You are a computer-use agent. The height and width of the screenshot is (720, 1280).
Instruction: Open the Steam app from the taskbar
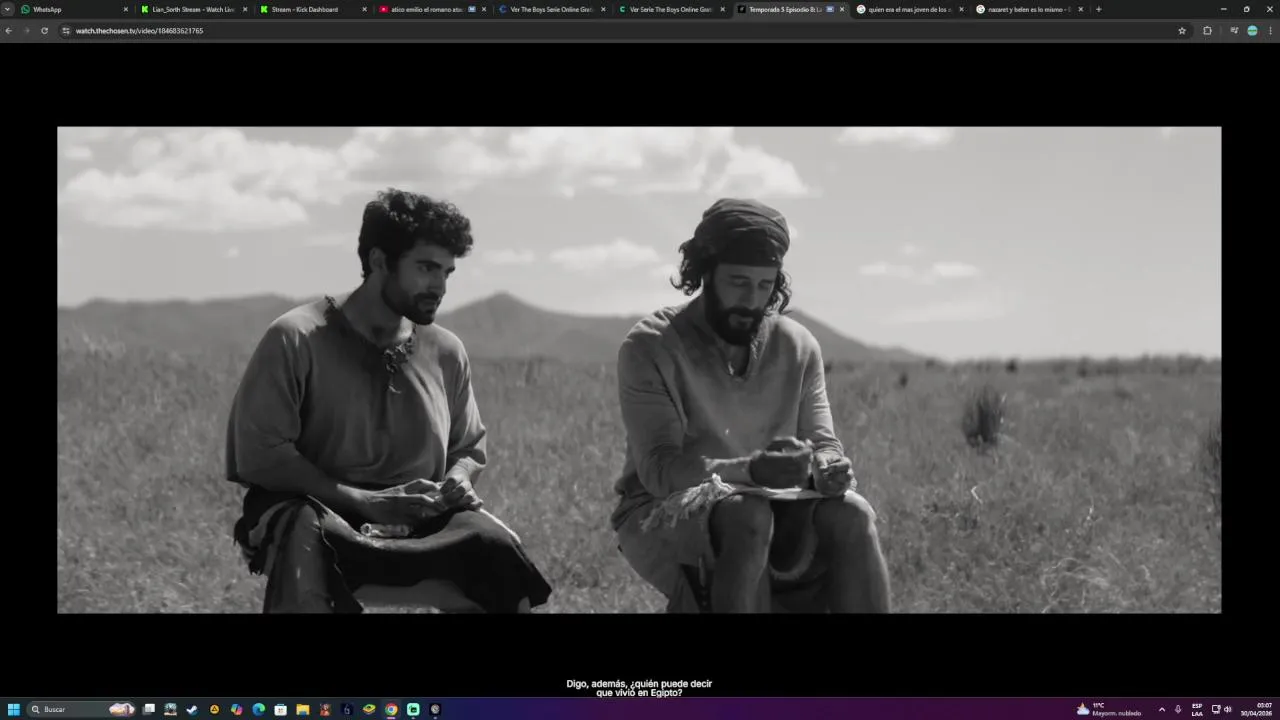[x=192, y=709]
